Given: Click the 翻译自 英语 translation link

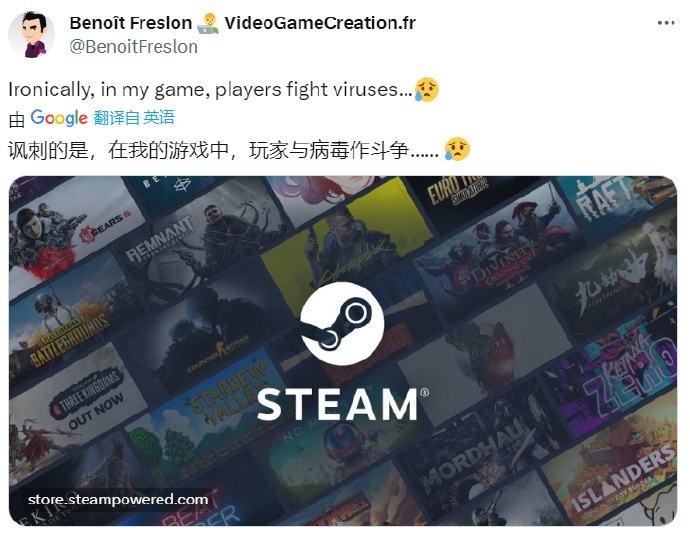Looking at the screenshot, I should [134, 117].
